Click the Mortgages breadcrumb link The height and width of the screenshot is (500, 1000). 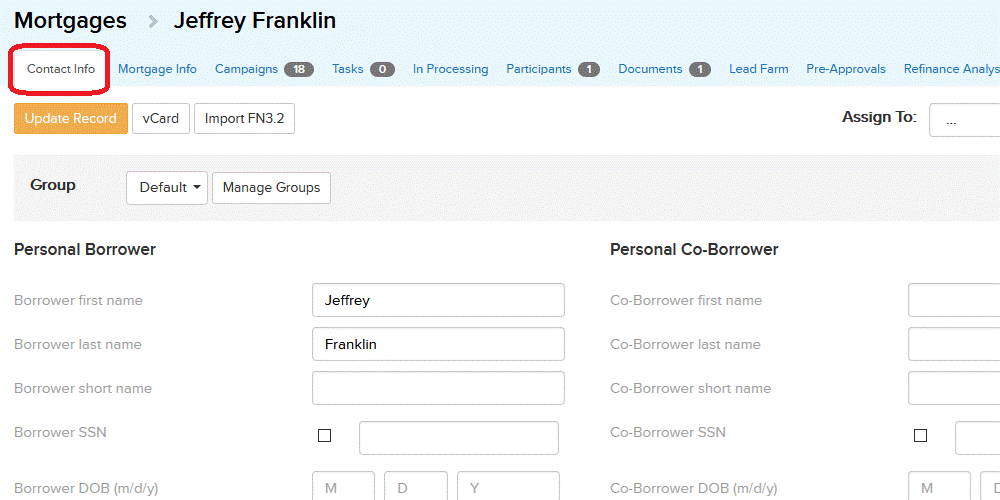[x=70, y=20]
